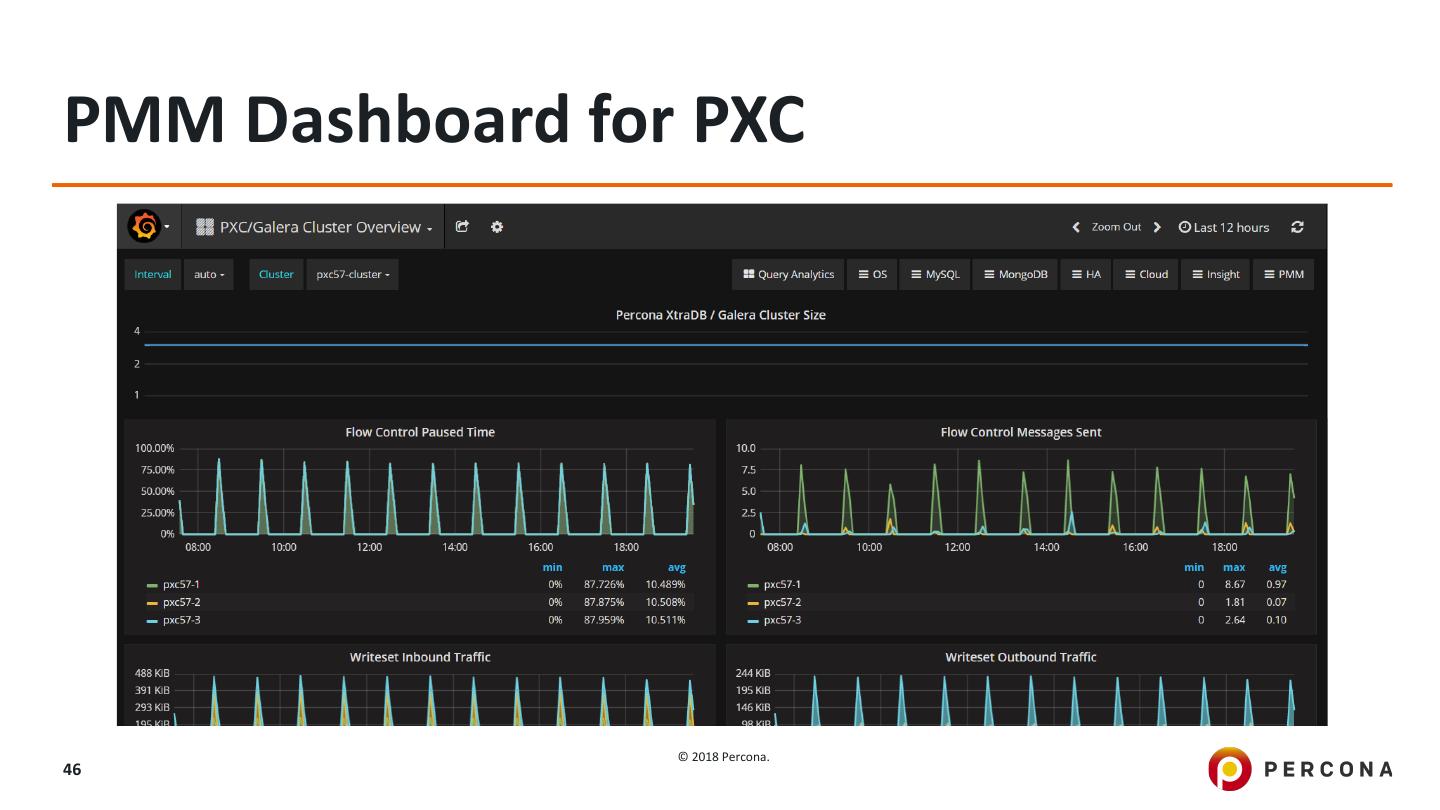Viewport: 1440px width, 810px height.
Task: Toggle pxc57-2 series in Flow Control Messages Sent legend
Action: click(782, 602)
